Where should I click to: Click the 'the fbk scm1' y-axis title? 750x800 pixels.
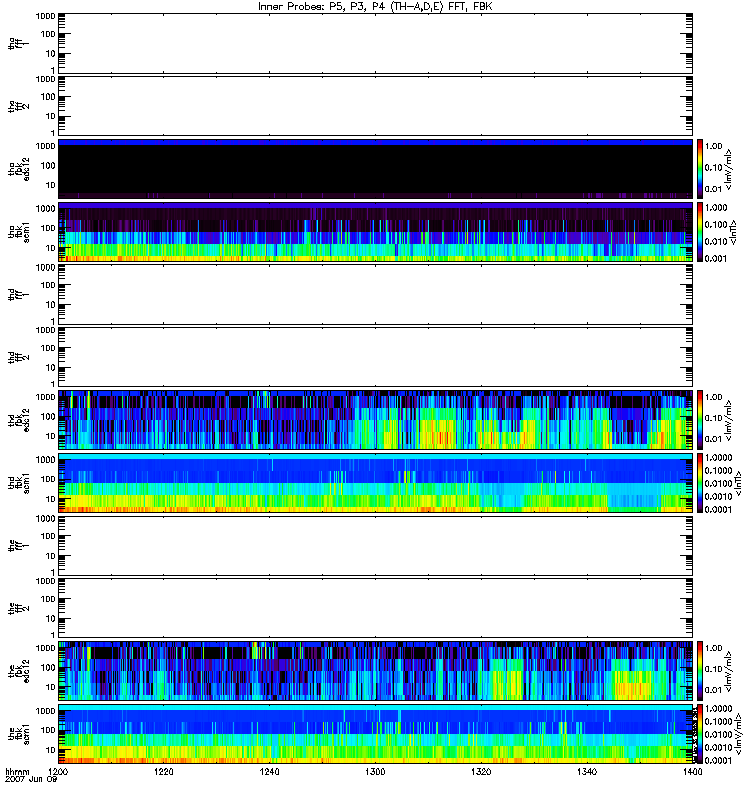pos(19,734)
